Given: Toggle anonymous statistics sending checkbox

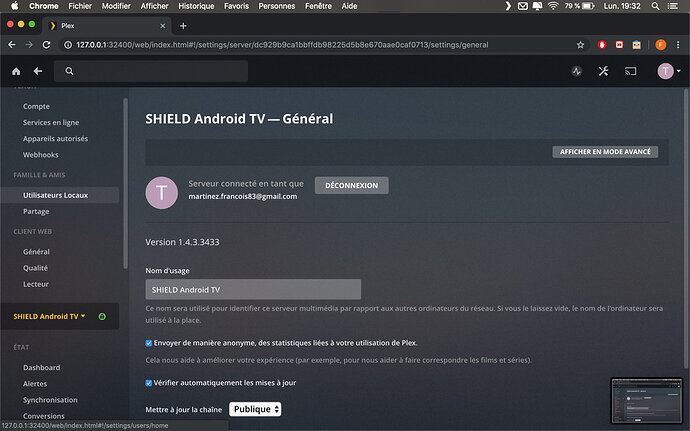Looking at the screenshot, I should pos(149,343).
